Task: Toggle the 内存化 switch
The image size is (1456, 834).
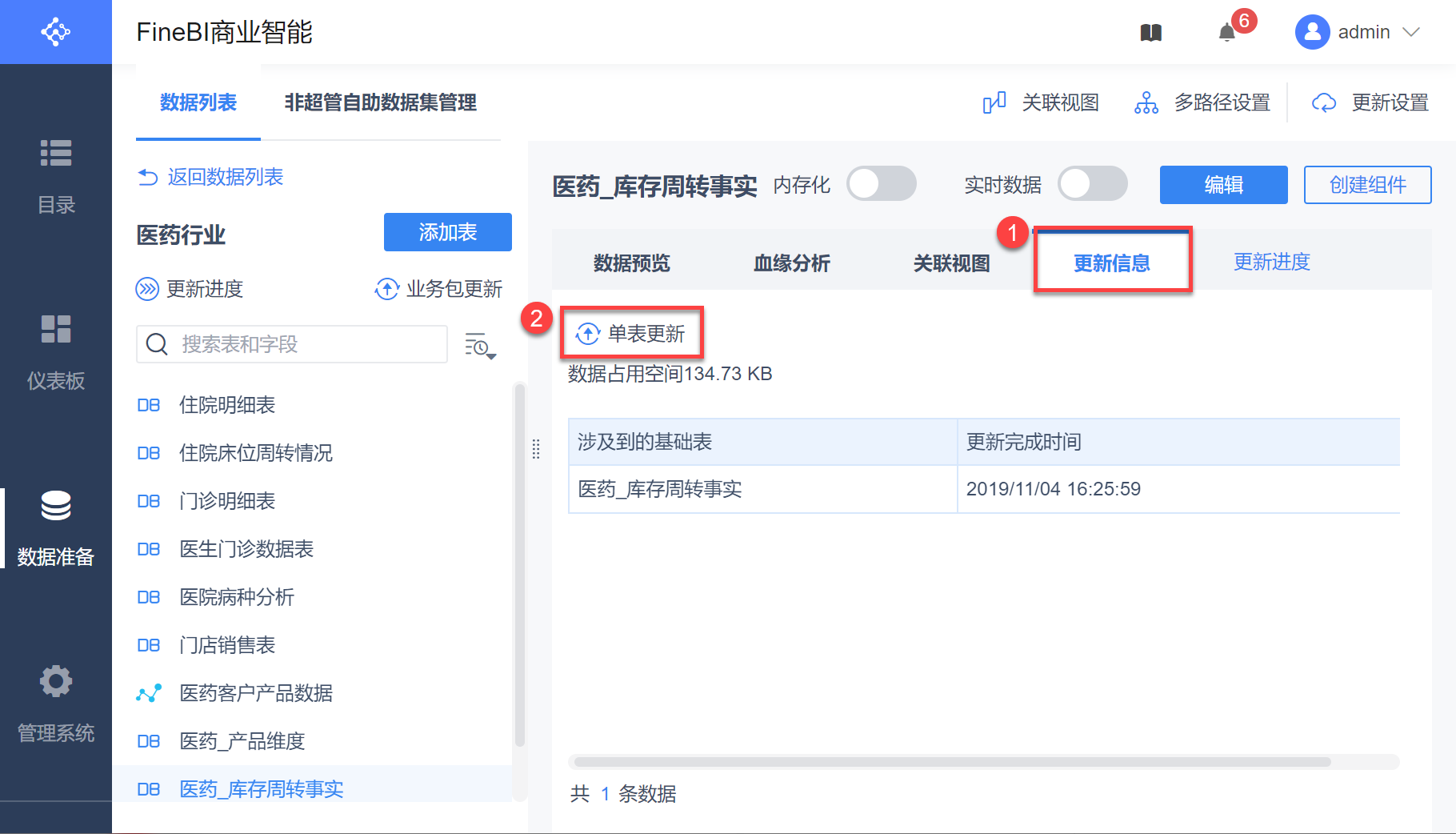Action: click(882, 184)
